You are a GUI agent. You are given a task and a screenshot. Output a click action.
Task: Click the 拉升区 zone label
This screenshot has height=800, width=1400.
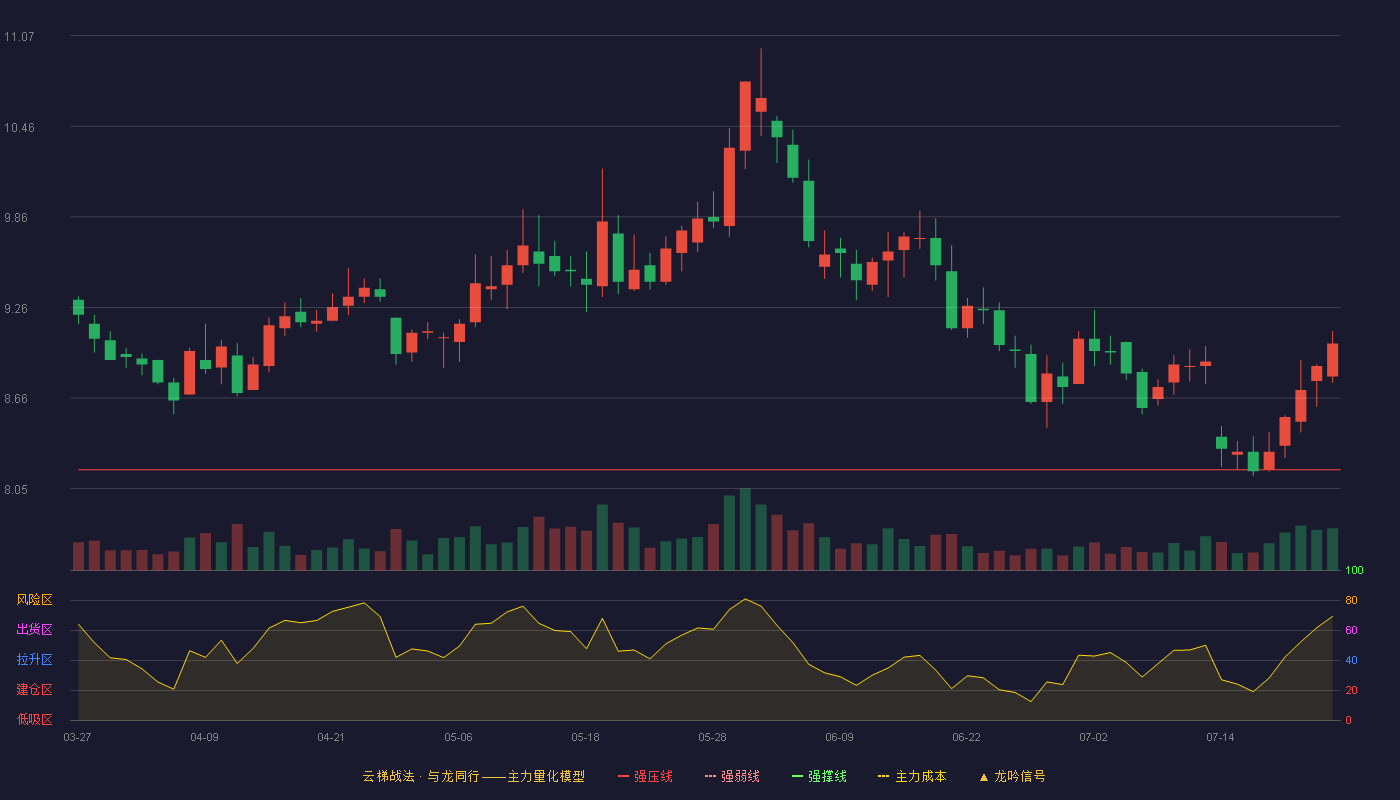point(34,660)
